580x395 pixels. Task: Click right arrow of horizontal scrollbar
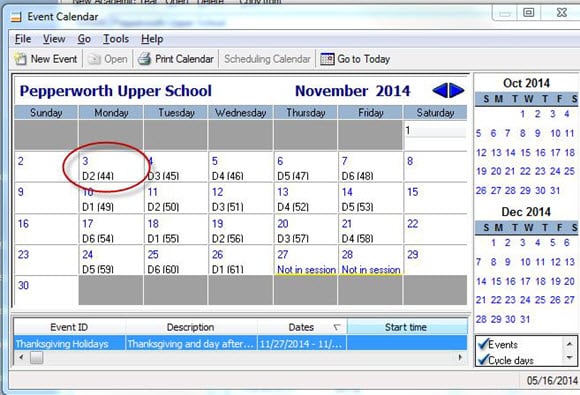click(x=460, y=357)
